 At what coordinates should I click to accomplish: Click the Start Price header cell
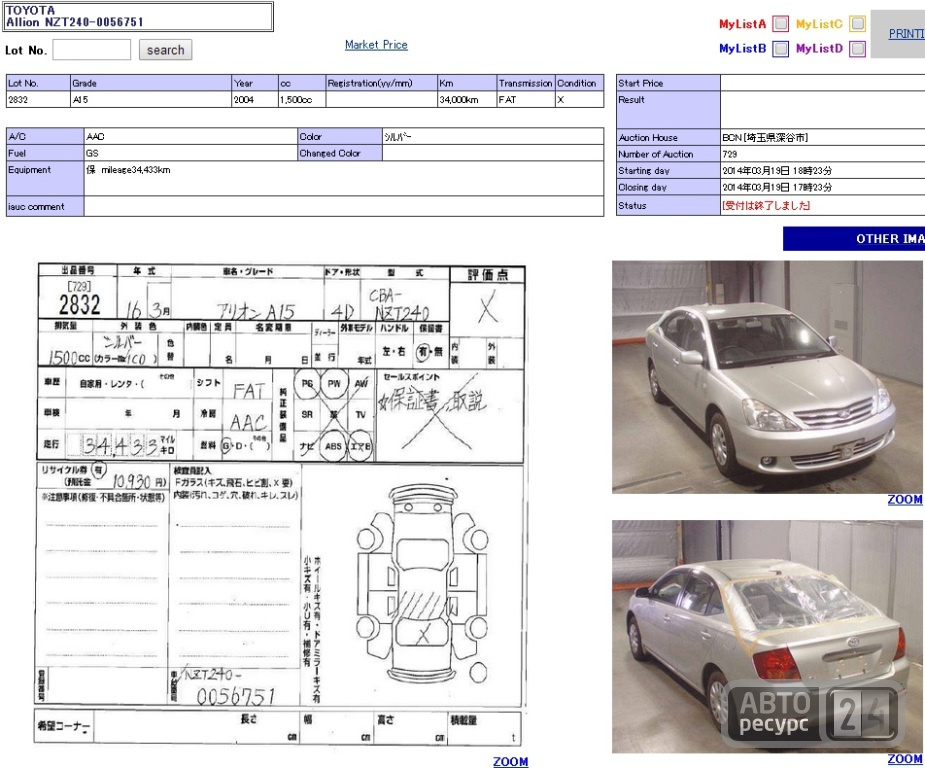[668, 83]
